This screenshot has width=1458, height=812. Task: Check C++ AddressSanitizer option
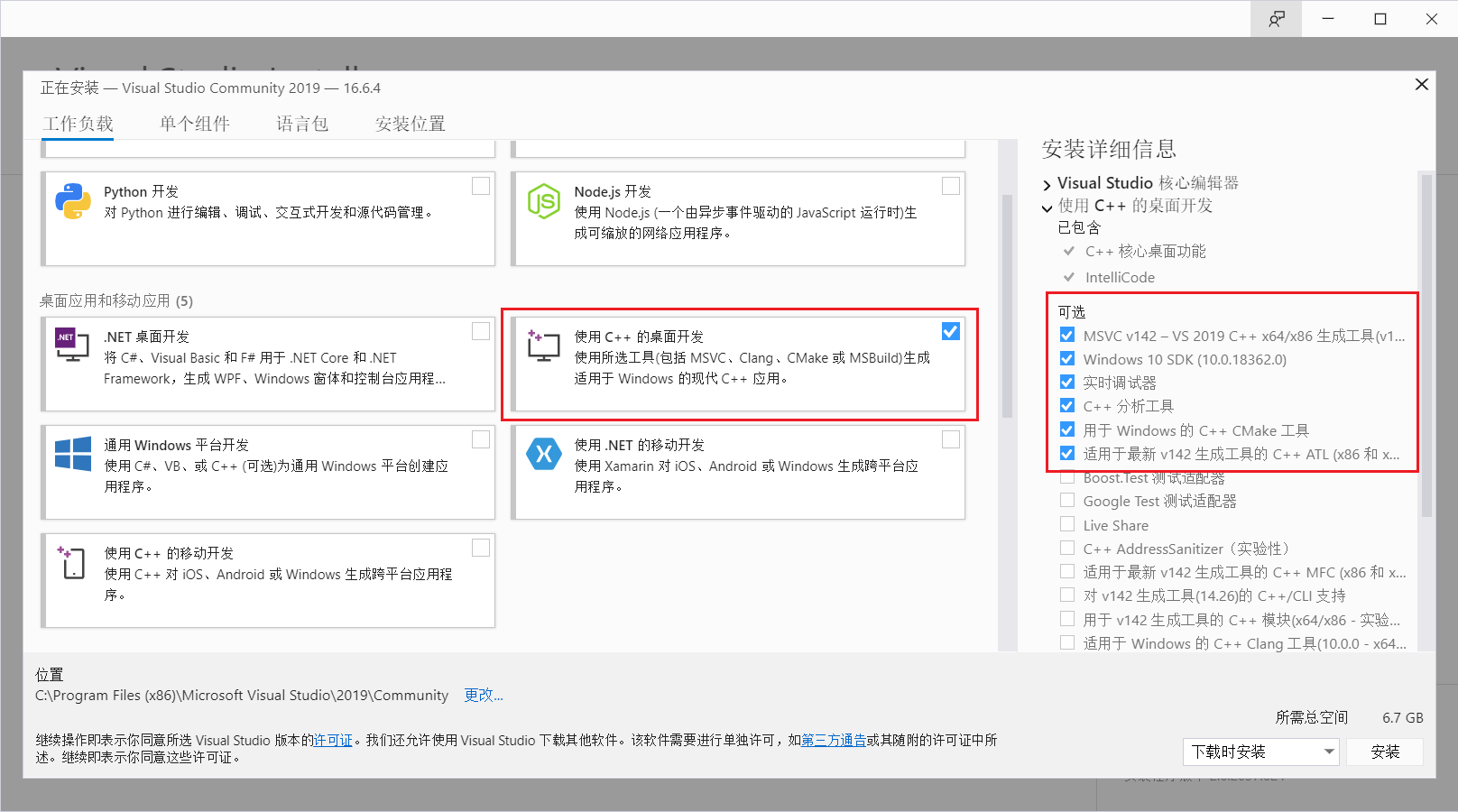pyautogui.click(x=1067, y=548)
